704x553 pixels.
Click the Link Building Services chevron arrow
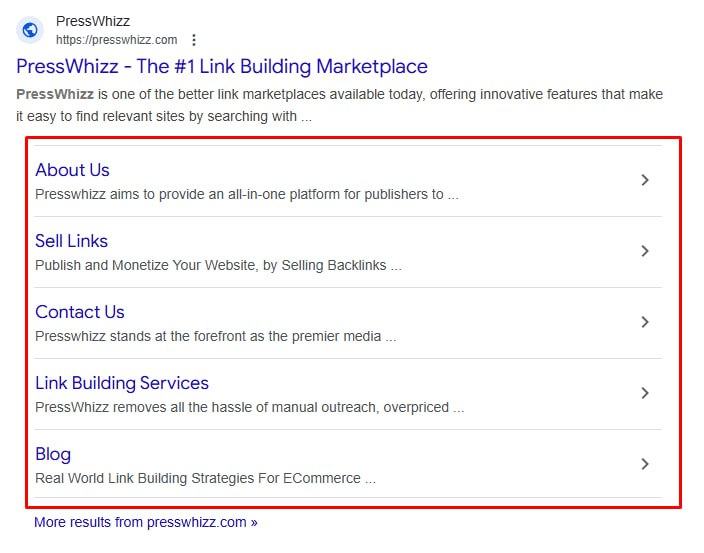pyautogui.click(x=645, y=393)
